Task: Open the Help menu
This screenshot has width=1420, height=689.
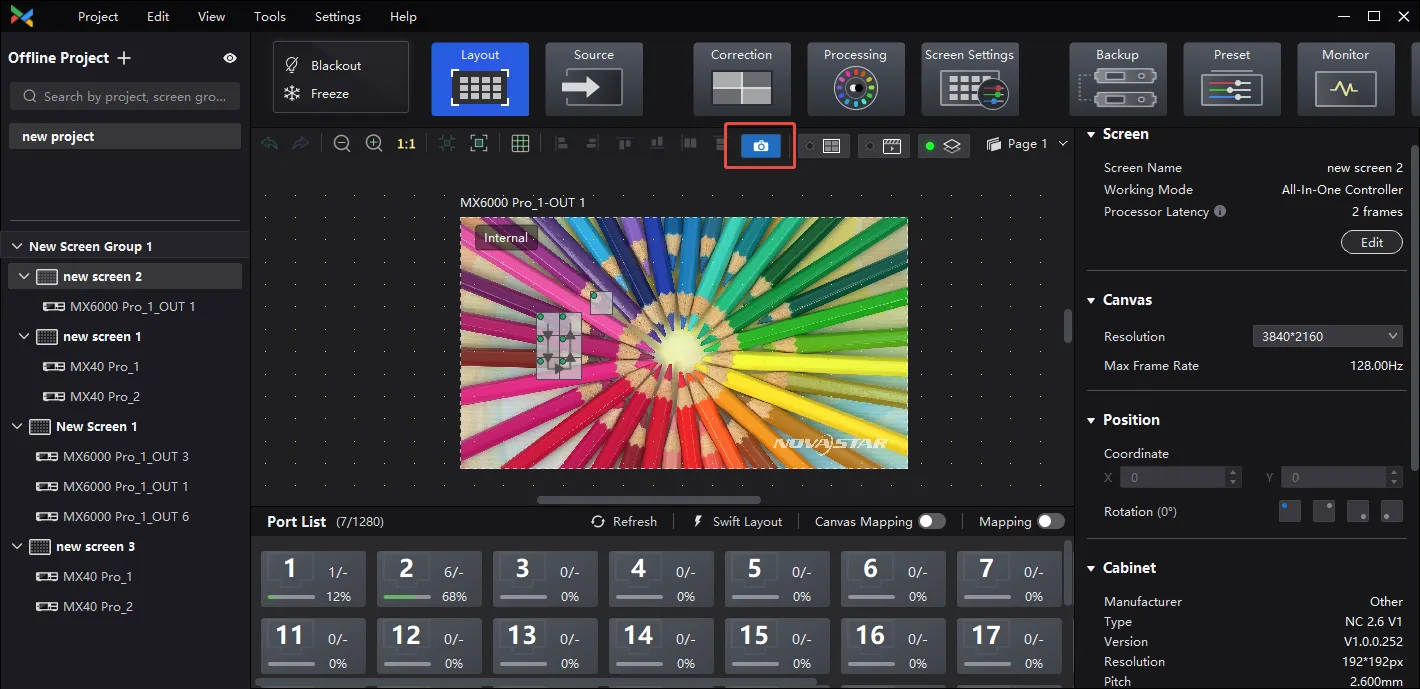Action: [403, 16]
